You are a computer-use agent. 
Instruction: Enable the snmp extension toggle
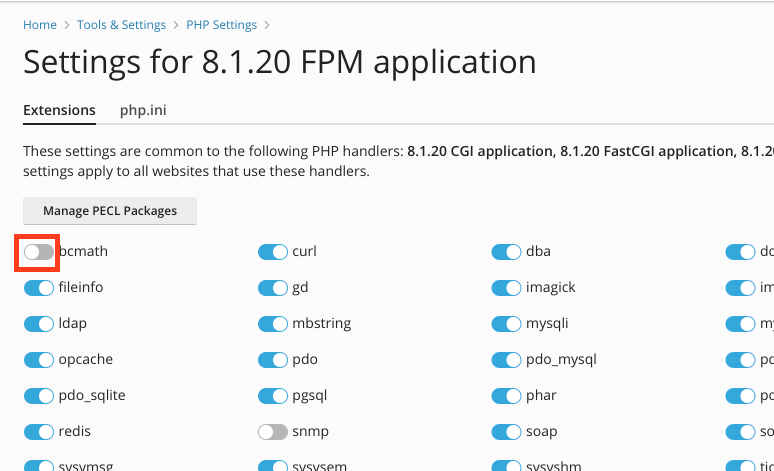(273, 432)
